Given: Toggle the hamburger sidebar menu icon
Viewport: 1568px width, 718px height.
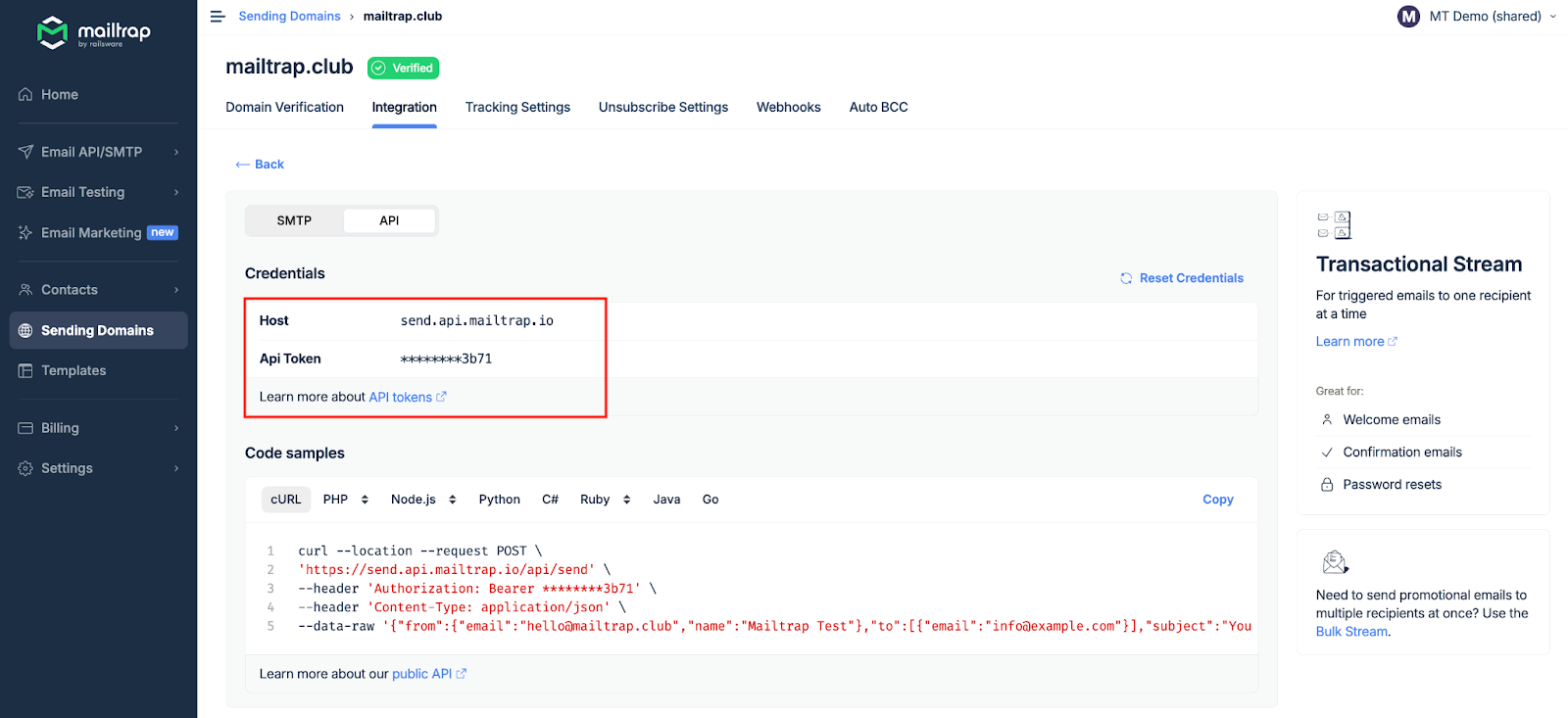Looking at the screenshot, I should (218, 17).
